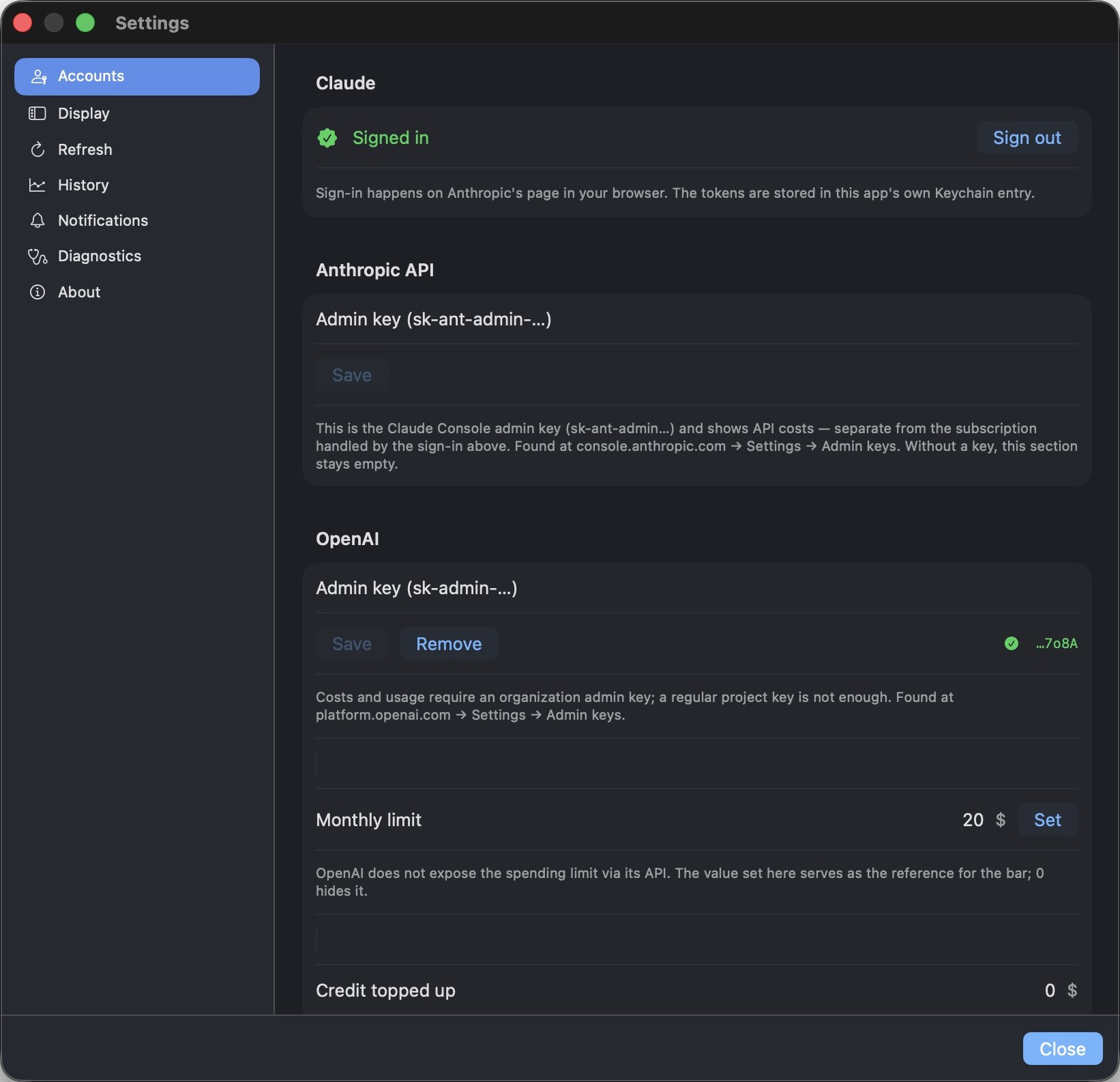Open Notifications settings
Screen dimensions: 1120x1082
pos(136,220)
